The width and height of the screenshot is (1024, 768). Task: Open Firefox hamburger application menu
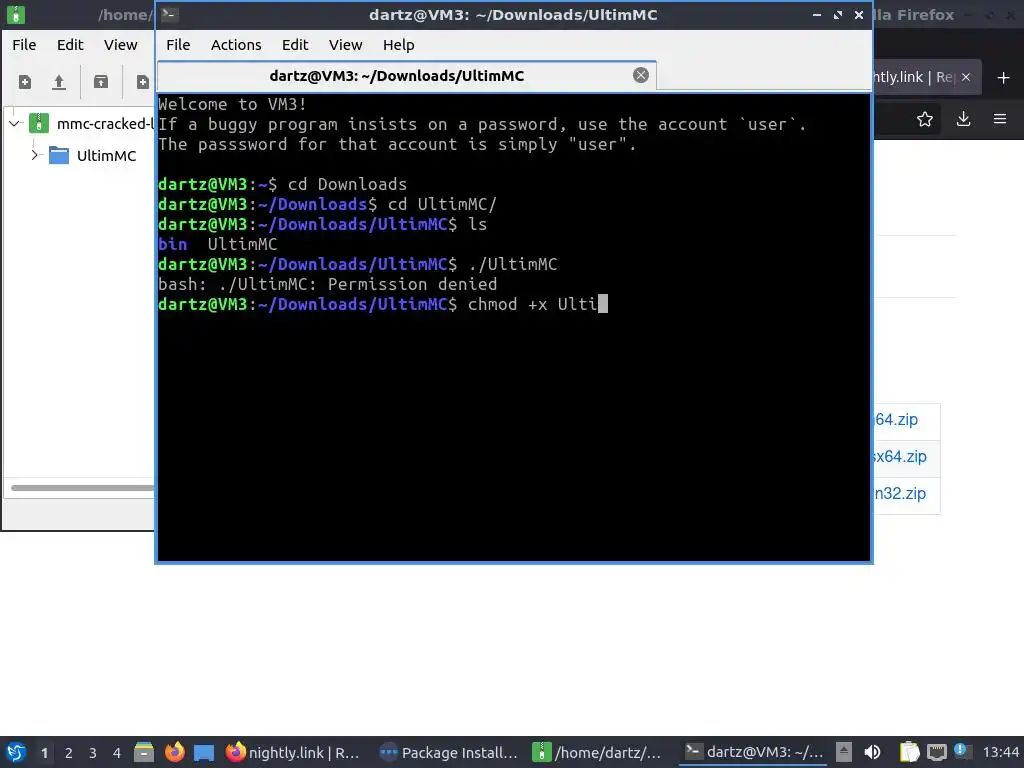click(x=1000, y=119)
